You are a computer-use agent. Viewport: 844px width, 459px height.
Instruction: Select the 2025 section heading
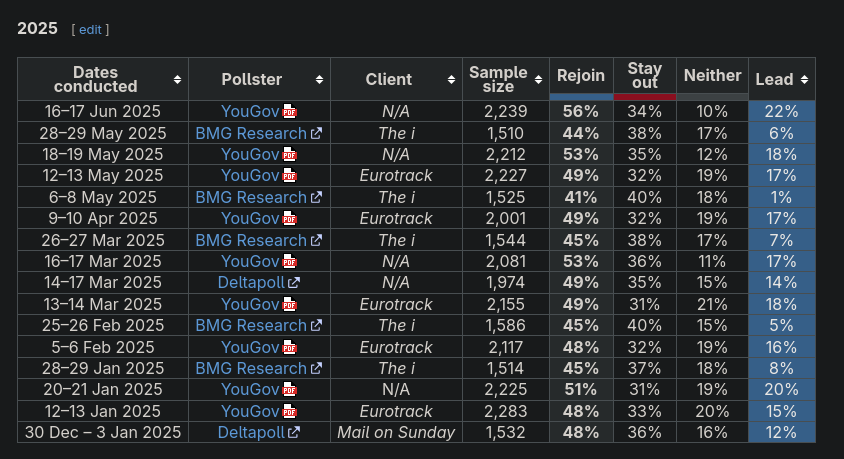coord(37,29)
